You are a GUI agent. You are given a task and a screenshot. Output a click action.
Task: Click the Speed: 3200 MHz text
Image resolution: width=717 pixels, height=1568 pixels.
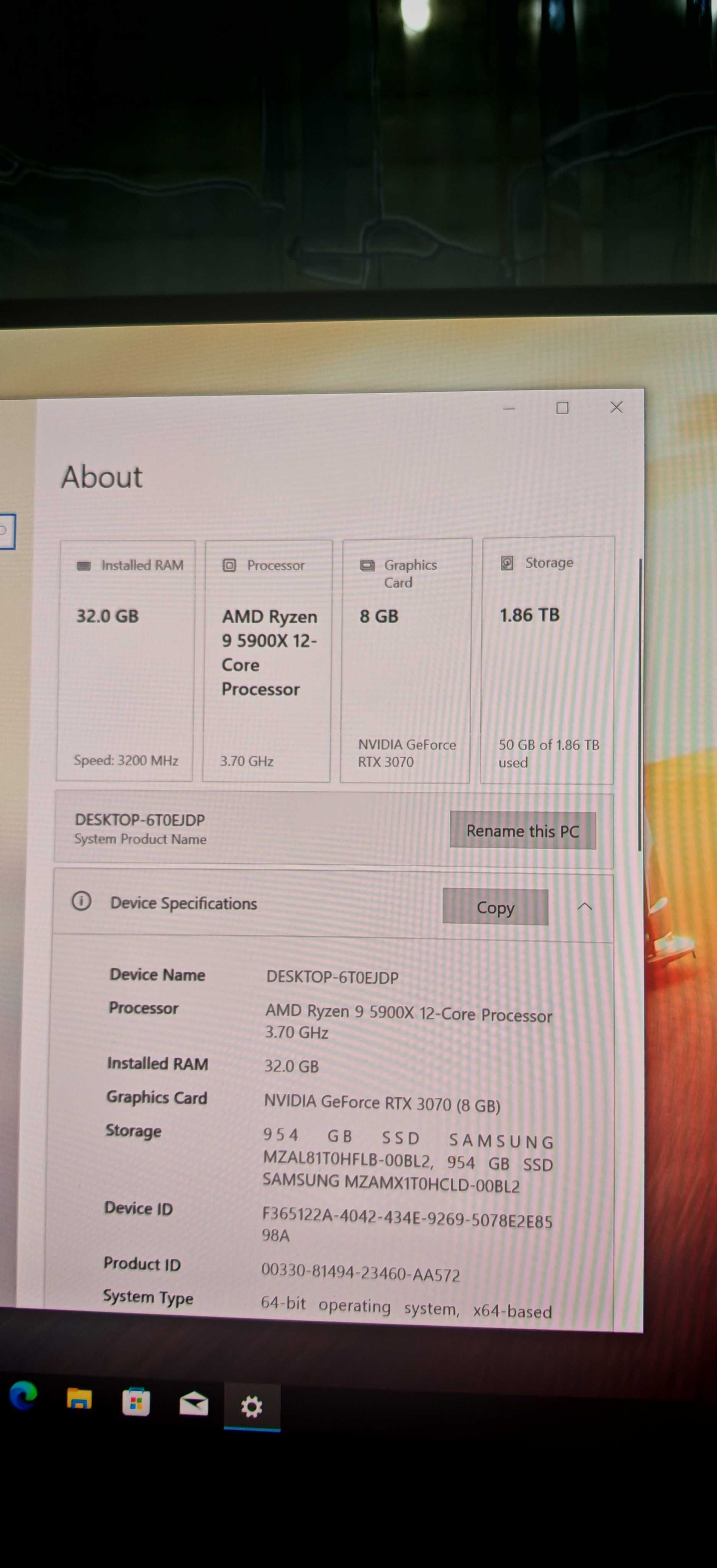click(x=126, y=760)
